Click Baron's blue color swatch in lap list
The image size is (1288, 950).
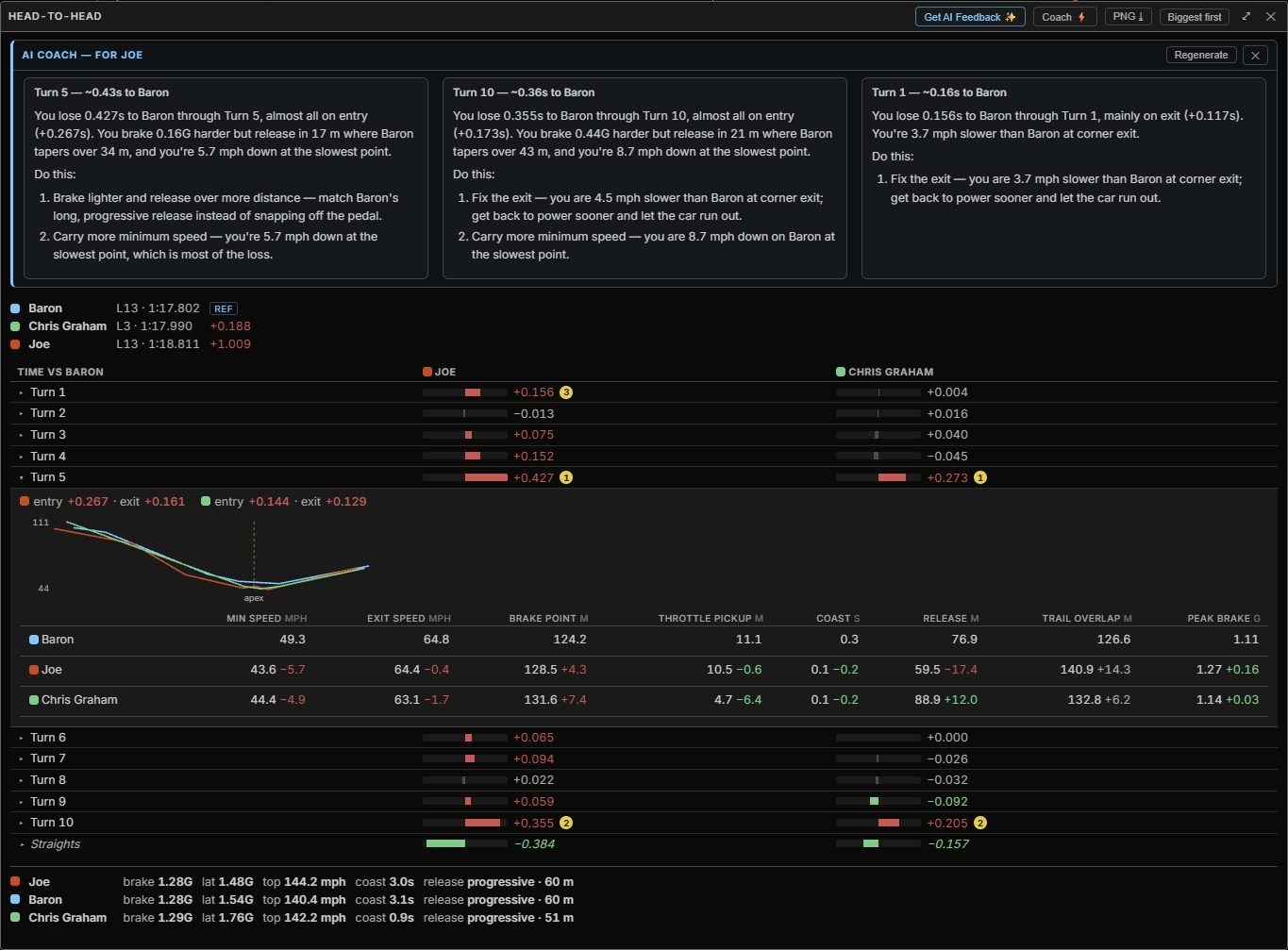pyautogui.click(x=14, y=308)
